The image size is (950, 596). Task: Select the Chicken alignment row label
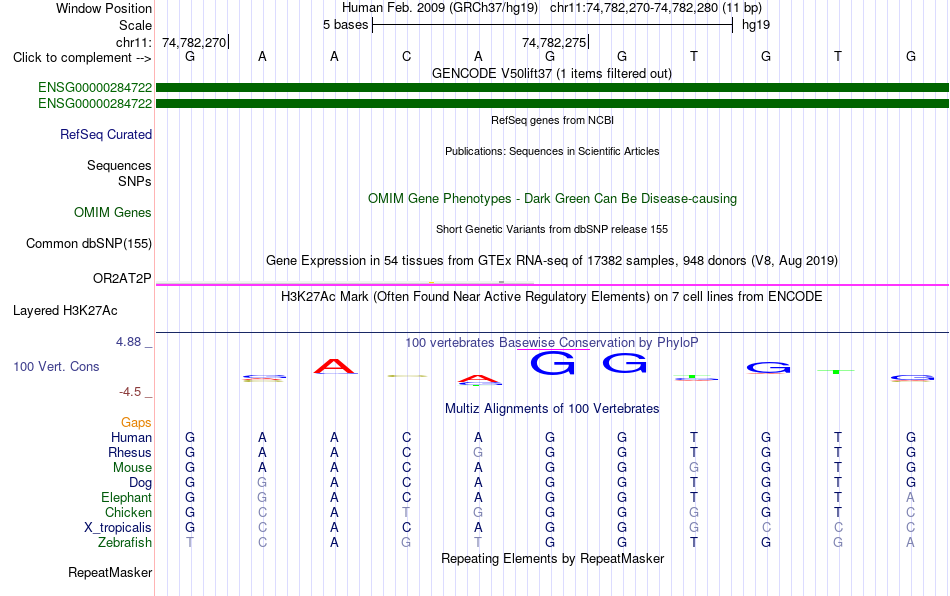(x=128, y=512)
